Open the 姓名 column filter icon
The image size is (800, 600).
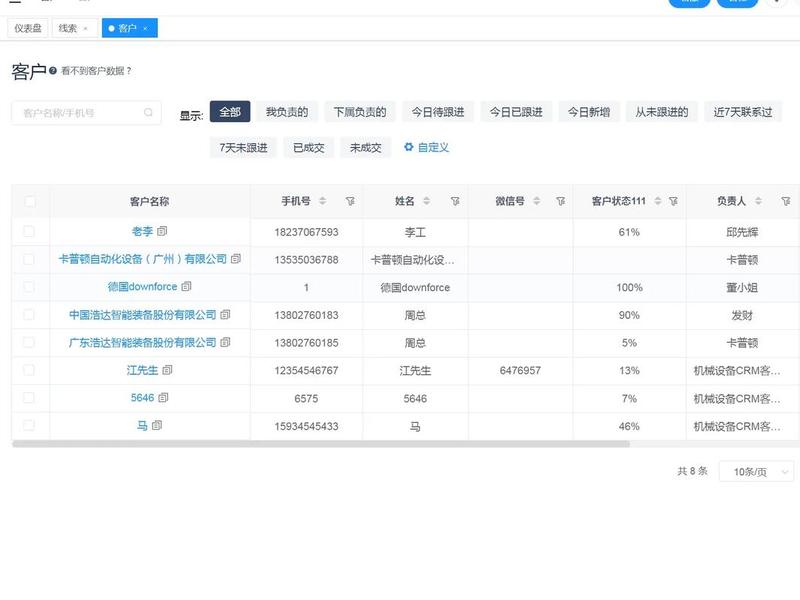tap(455, 201)
